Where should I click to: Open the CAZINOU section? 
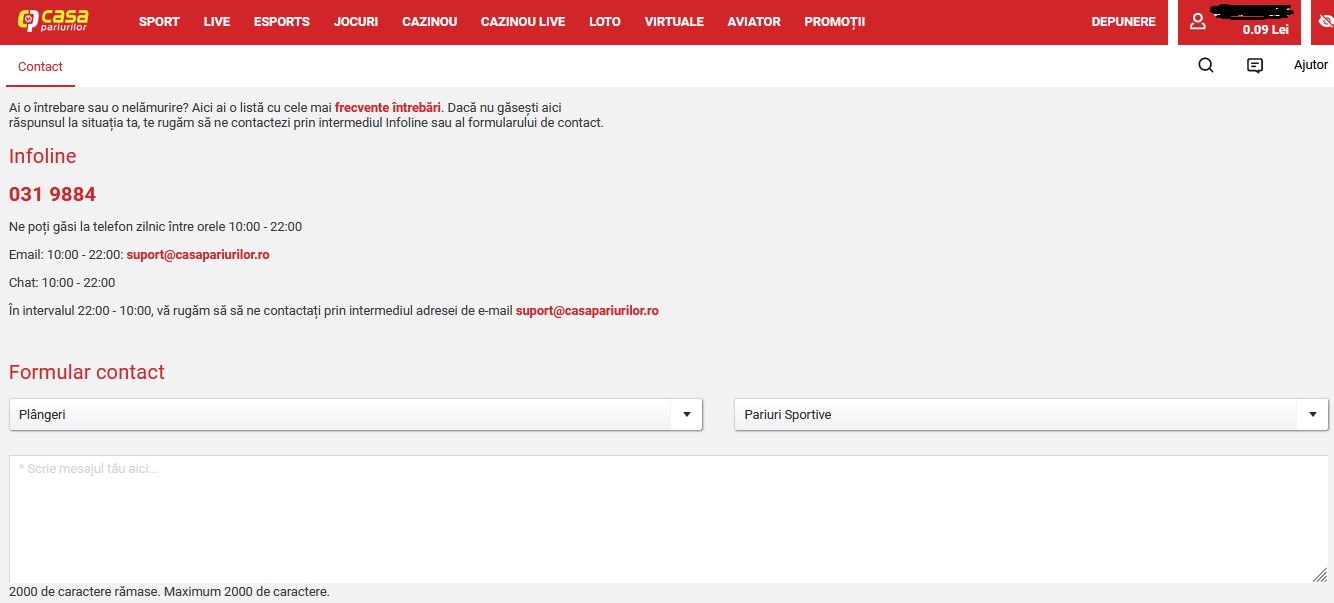coord(430,22)
